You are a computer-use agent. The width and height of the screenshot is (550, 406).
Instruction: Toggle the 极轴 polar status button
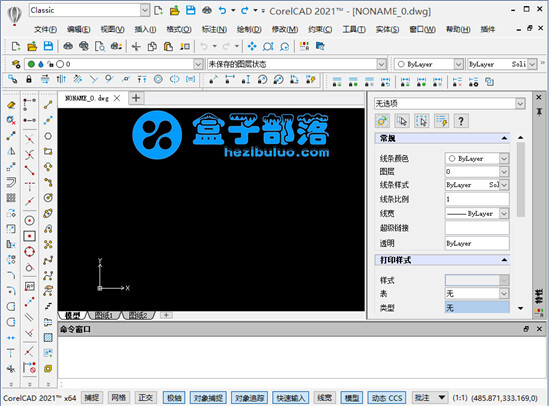tap(174, 398)
